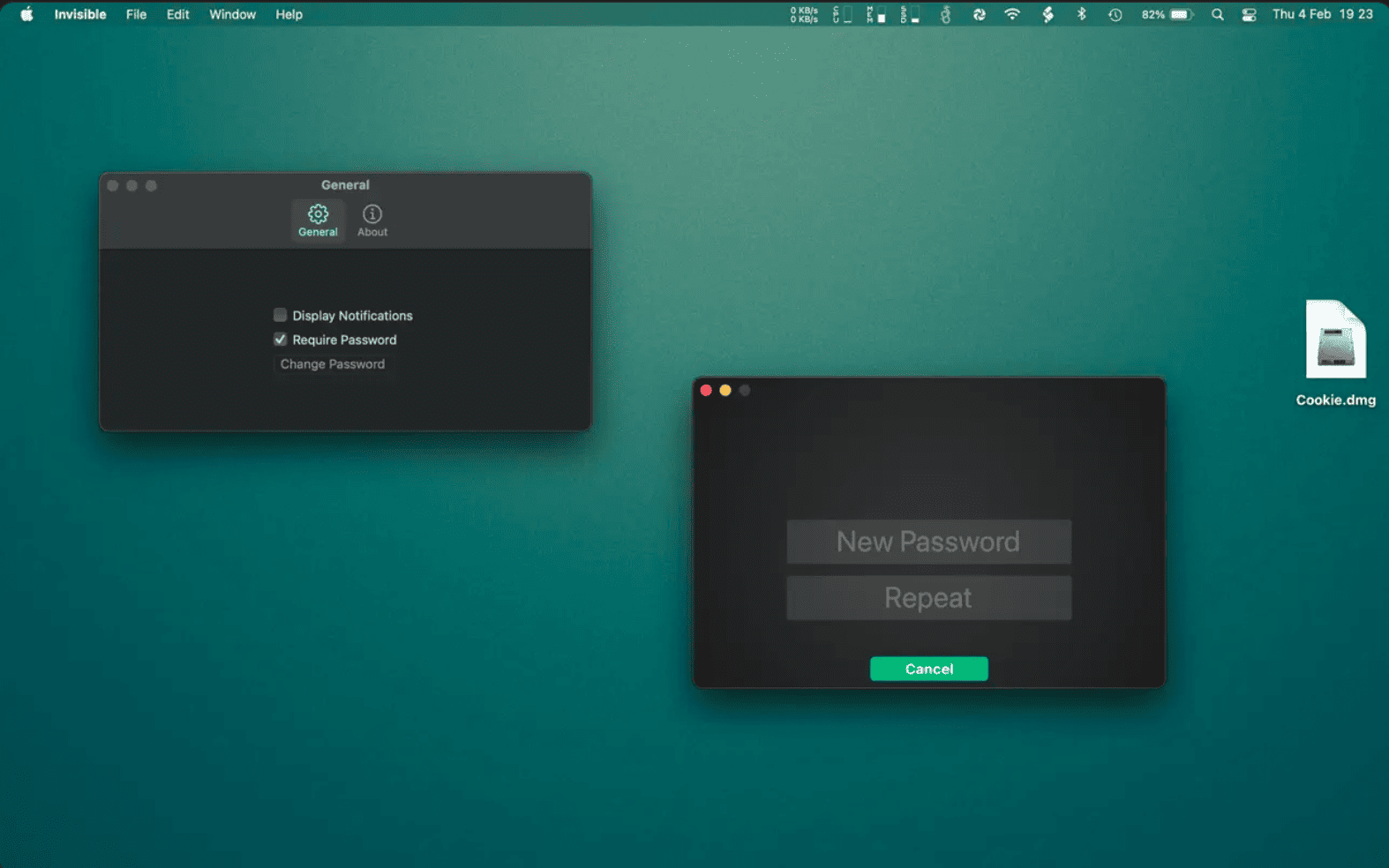
Task: Uncheck Require Password option
Action: [x=280, y=340]
